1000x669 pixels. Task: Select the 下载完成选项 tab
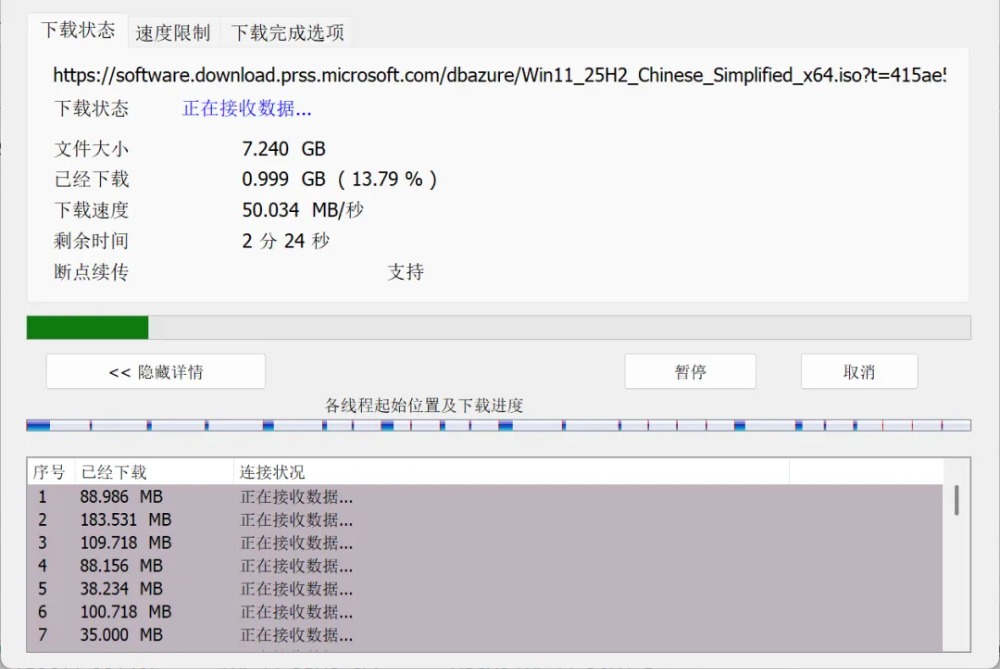click(288, 33)
